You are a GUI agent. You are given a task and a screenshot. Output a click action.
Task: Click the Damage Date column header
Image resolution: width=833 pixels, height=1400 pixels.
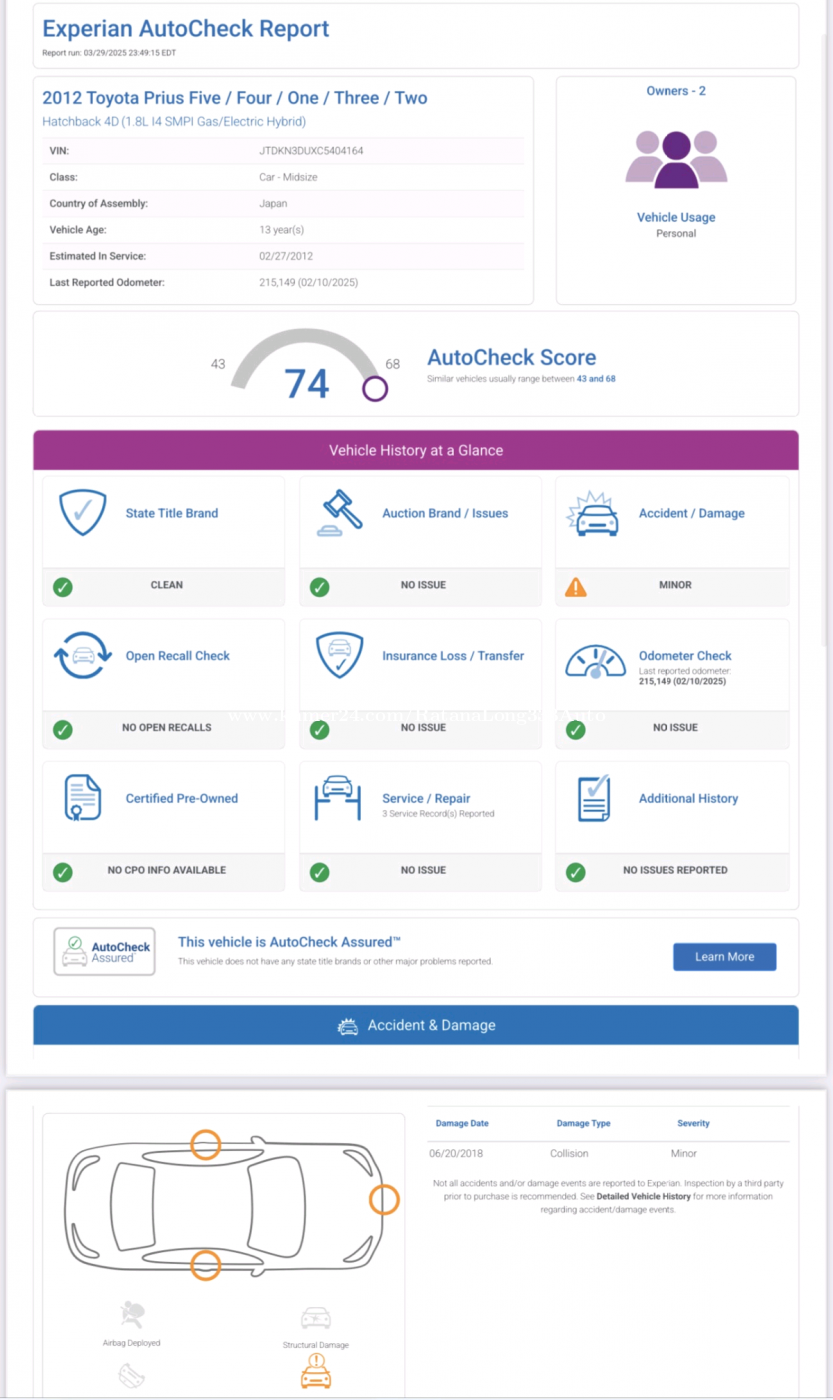462,1124
